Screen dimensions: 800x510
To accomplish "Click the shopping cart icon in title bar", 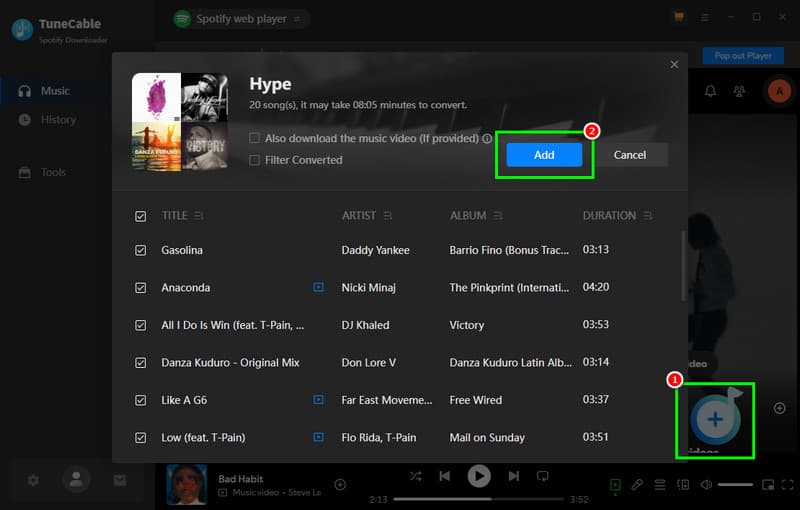I will click(x=679, y=17).
